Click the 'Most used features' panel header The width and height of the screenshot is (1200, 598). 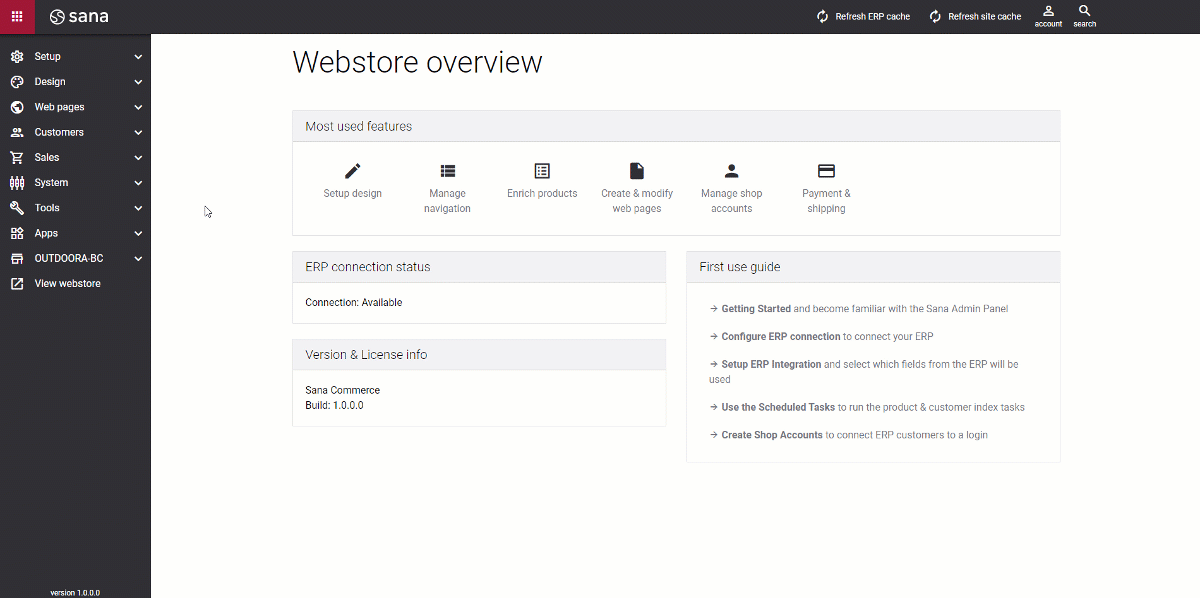(x=676, y=126)
